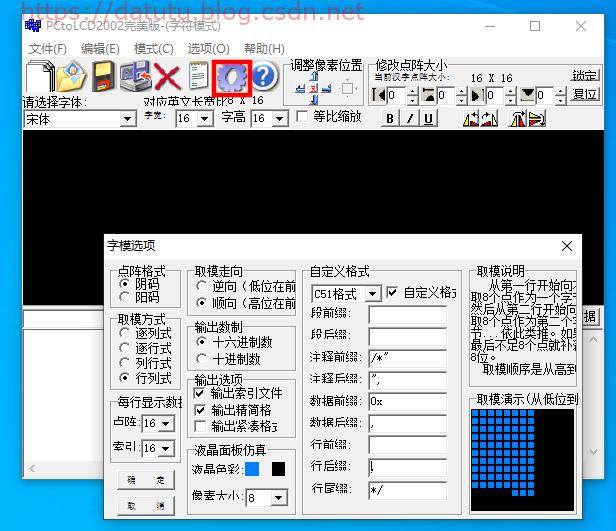Click the floppy disk save icon
The width and height of the screenshot is (616, 531).
coord(104,76)
